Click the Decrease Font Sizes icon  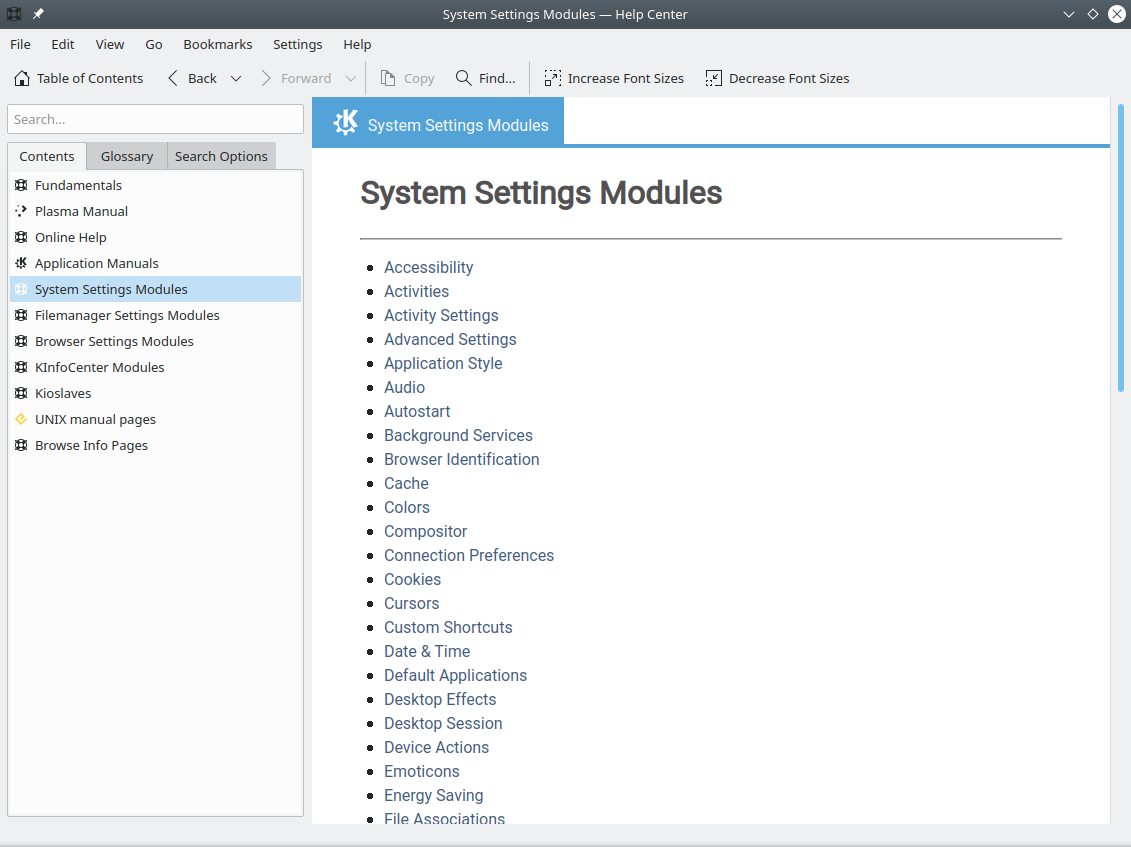tap(713, 78)
